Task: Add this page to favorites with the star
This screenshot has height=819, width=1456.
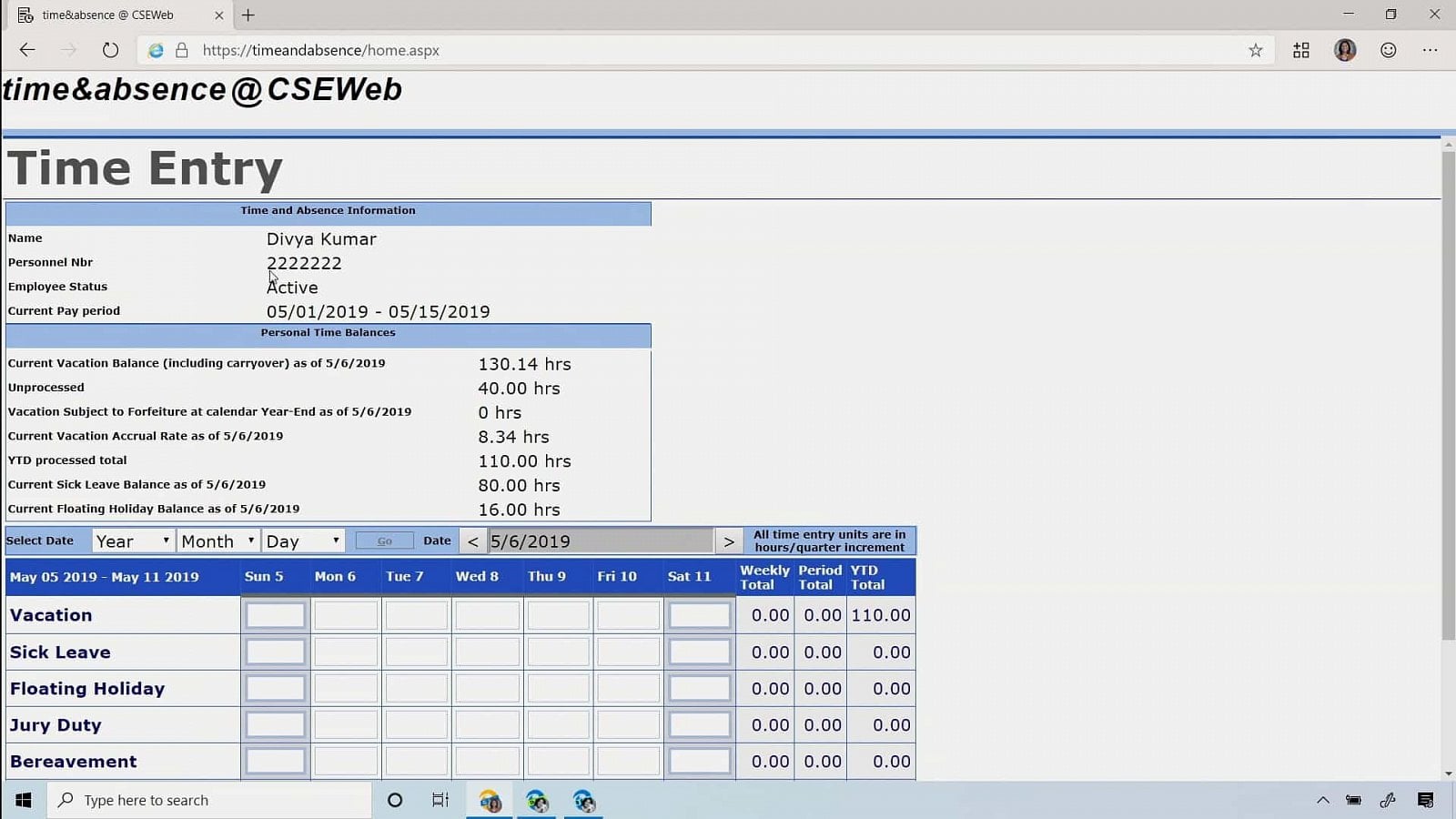Action: (1256, 50)
